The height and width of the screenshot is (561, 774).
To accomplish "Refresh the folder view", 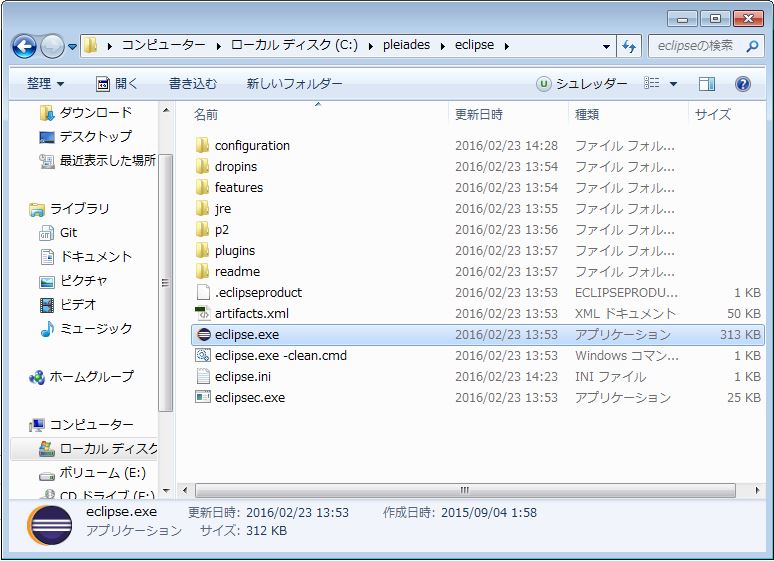I will click(x=628, y=46).
